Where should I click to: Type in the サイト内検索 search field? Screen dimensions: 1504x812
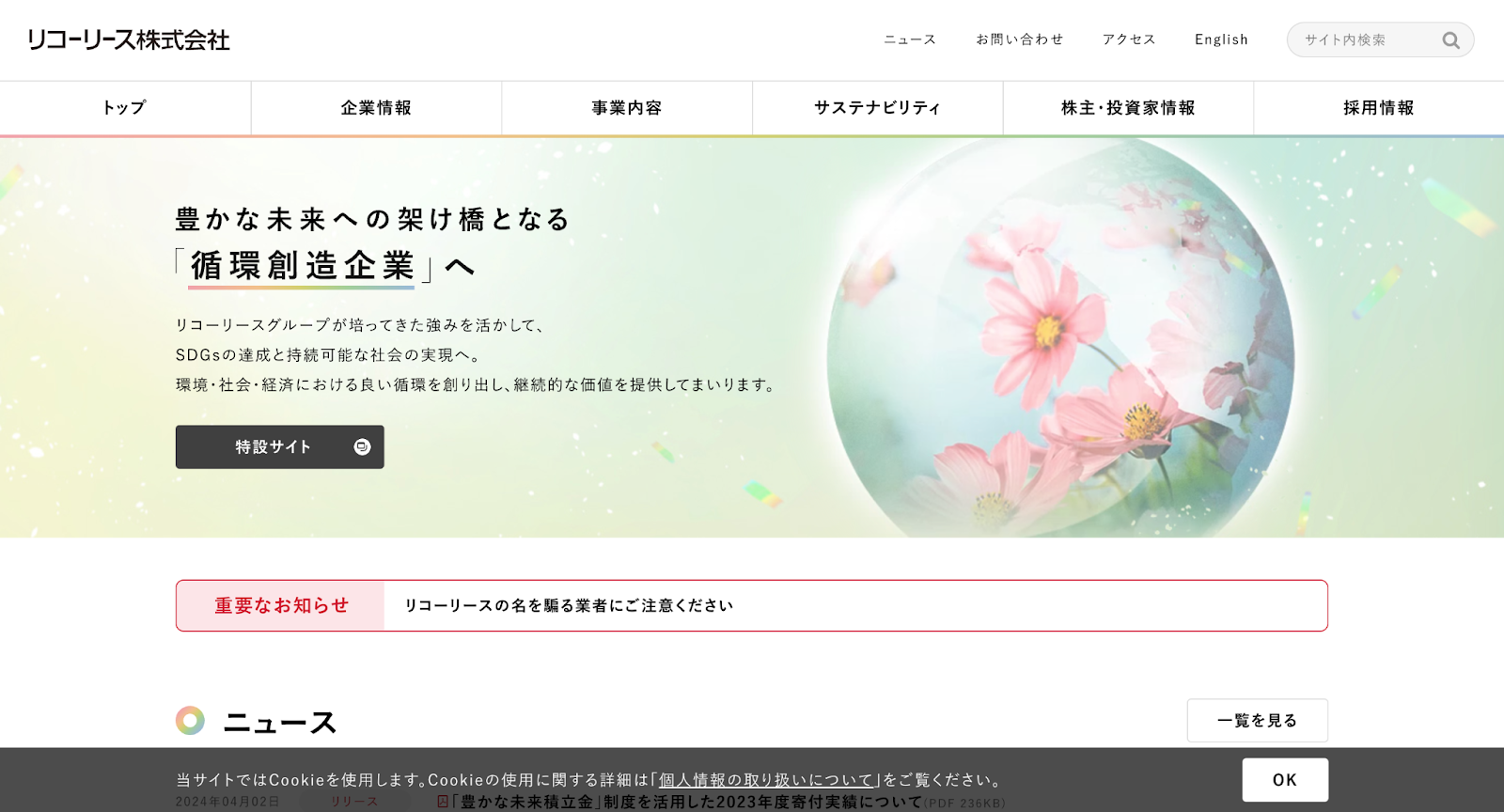[x=1365, y=40]
